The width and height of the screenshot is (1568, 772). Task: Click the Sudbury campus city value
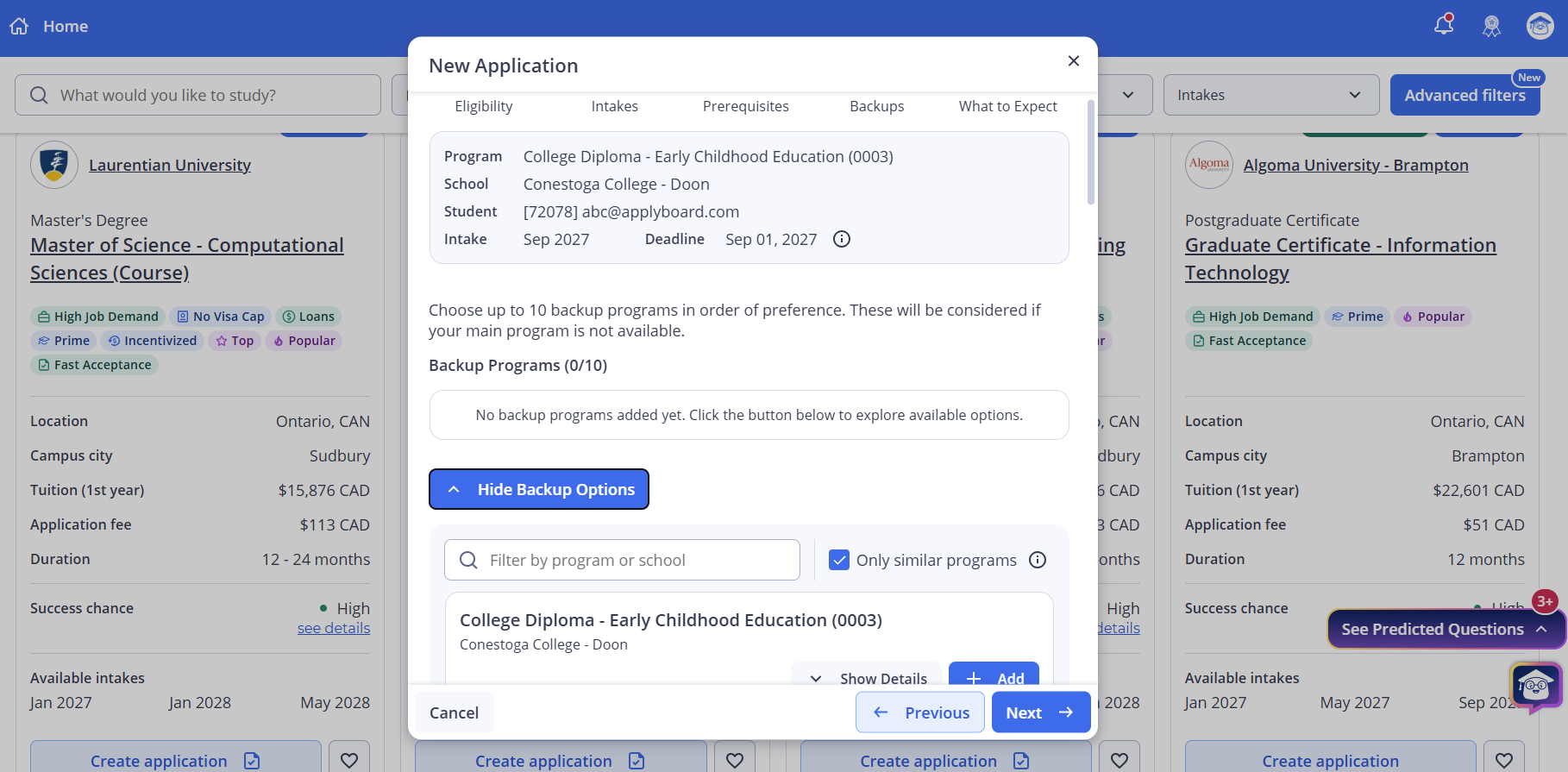(x=340, y=455)
